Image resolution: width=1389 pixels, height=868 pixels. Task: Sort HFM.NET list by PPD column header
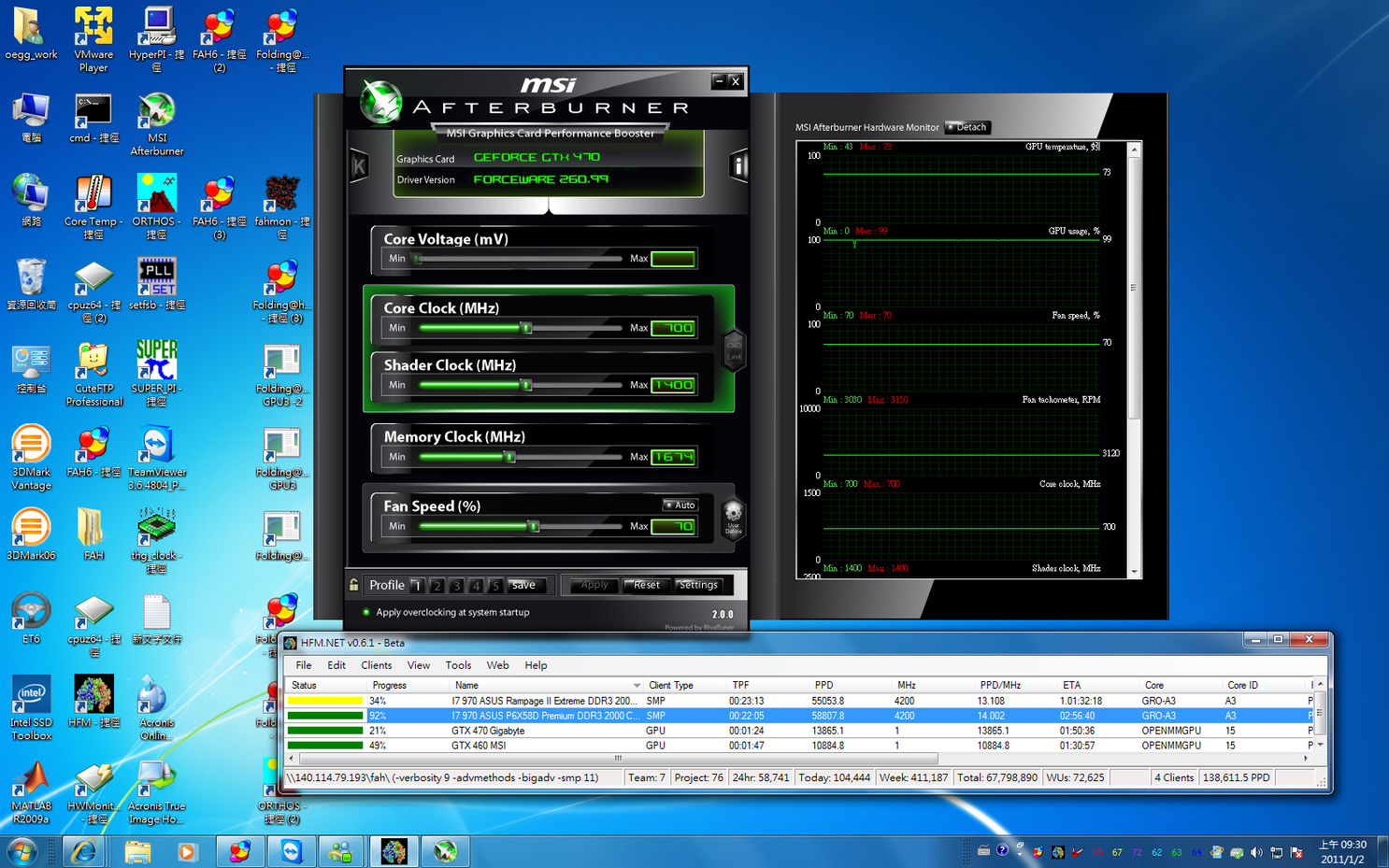point(848,685)
